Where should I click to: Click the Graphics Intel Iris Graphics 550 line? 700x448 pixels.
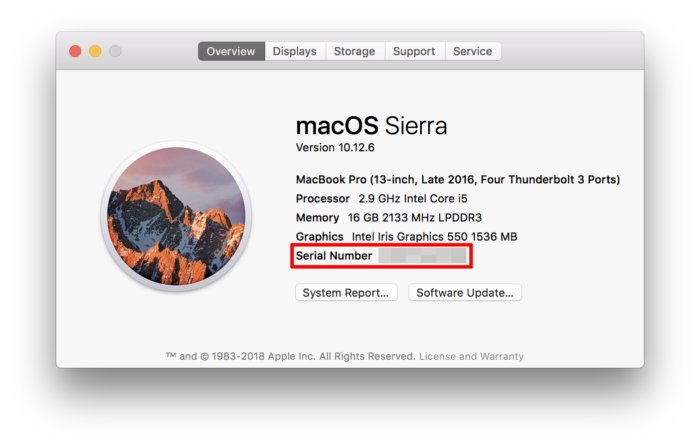[x=407, y=236]
